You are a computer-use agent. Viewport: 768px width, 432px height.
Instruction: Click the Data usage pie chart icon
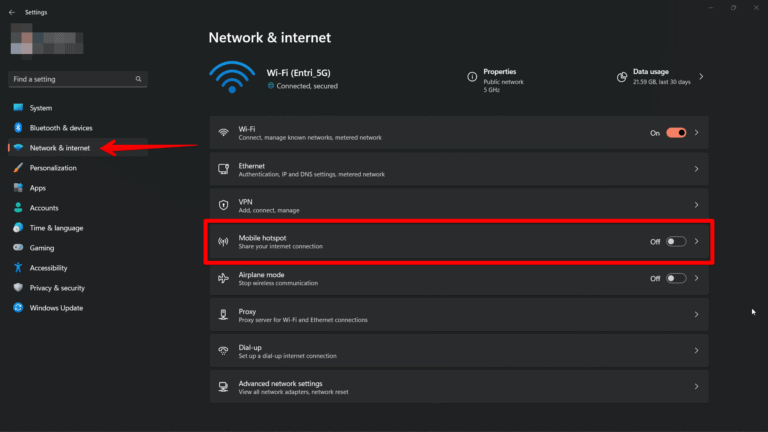pos(622,76)
